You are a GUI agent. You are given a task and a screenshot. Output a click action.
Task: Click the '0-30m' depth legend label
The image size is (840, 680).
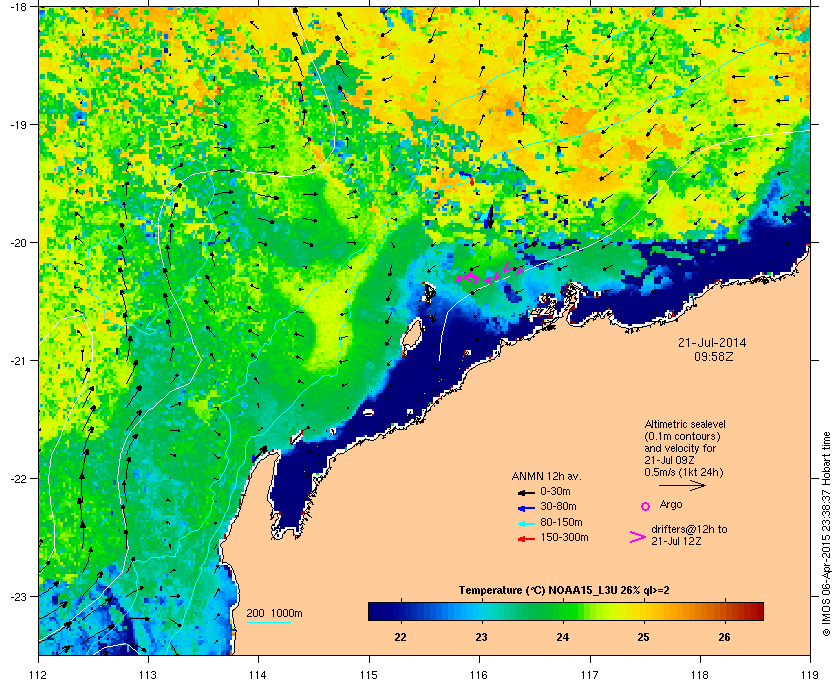(555, 491)
